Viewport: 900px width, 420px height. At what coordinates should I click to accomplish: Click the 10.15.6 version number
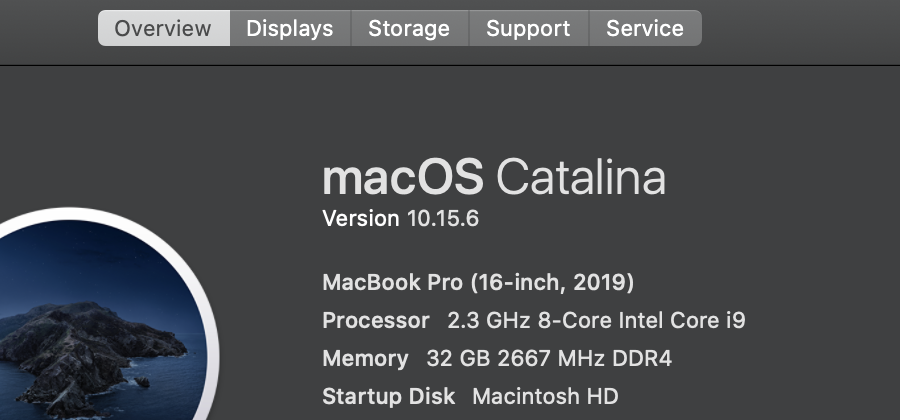443,219
